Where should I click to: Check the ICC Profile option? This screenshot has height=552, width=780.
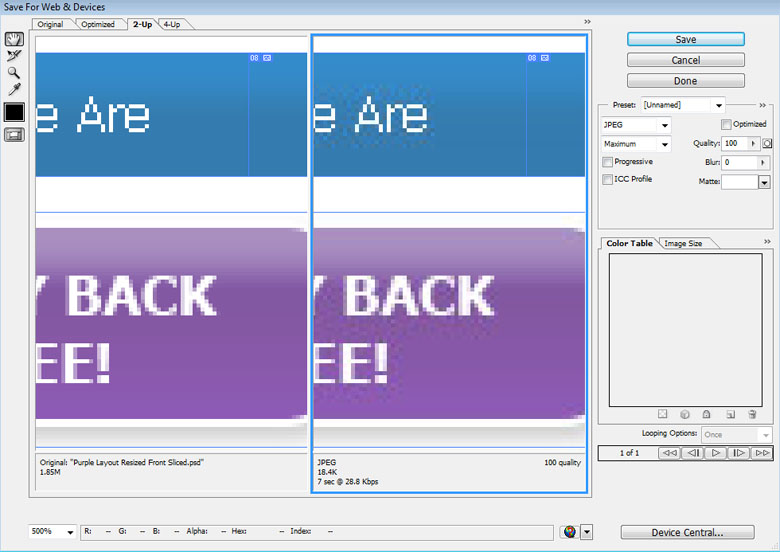[x=608, y=180]
